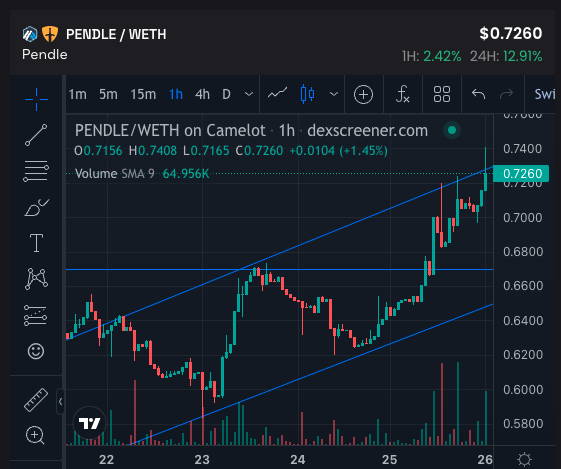The width and height of the screenshot is (561, 469).
Task: Click the 24H 12.91% change value
Action: coord(506,56)
